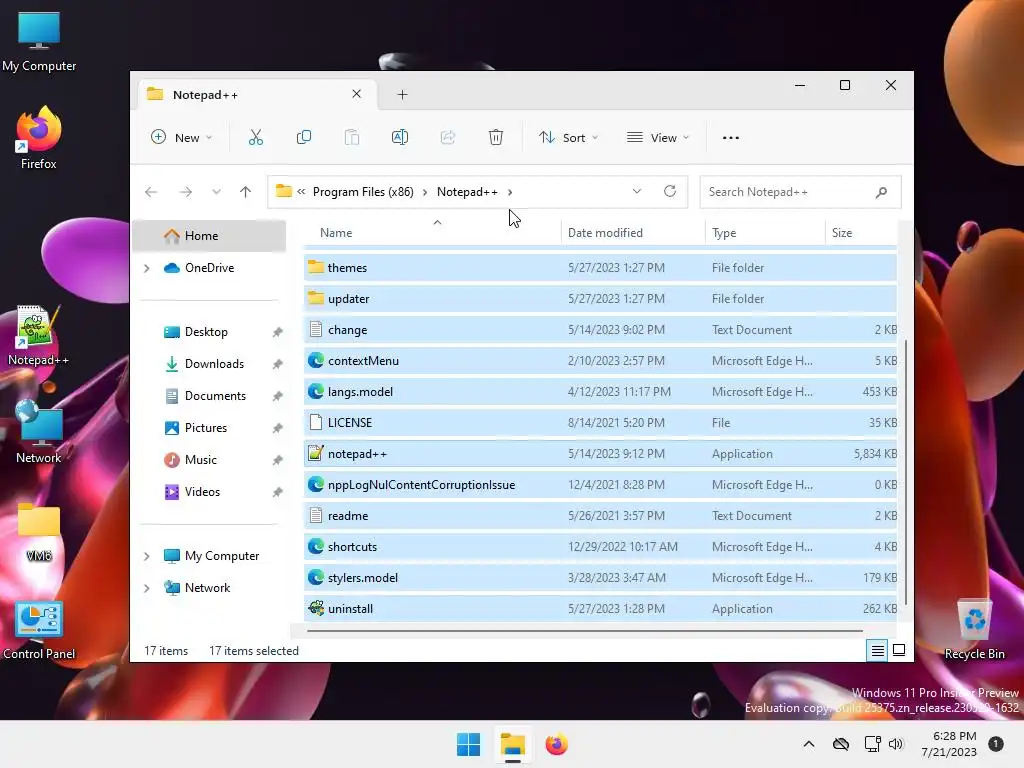1024x768 pixels.
Task: Go up one folder level
Action: [x=246, y=192]
